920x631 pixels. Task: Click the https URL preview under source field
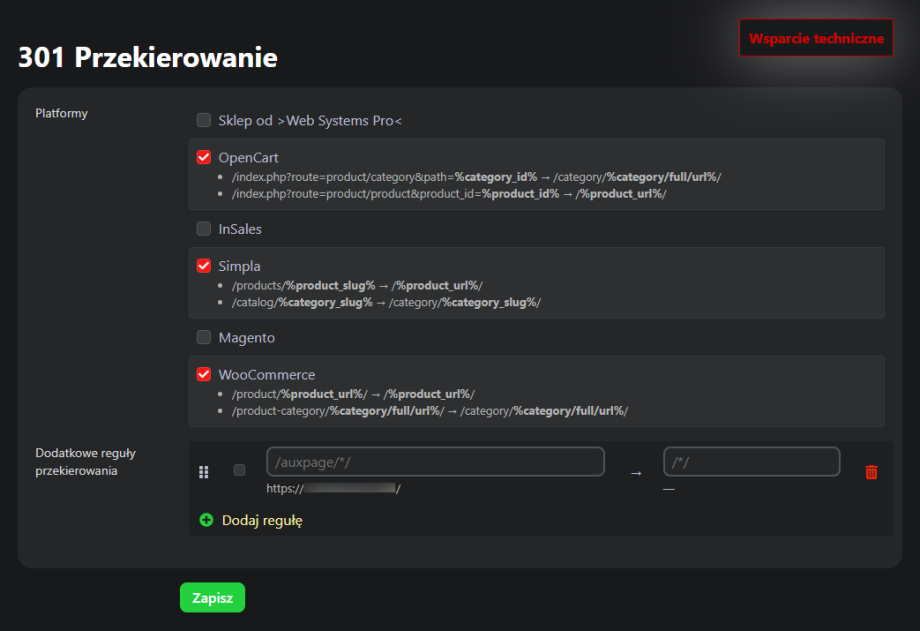click(333, 489)
